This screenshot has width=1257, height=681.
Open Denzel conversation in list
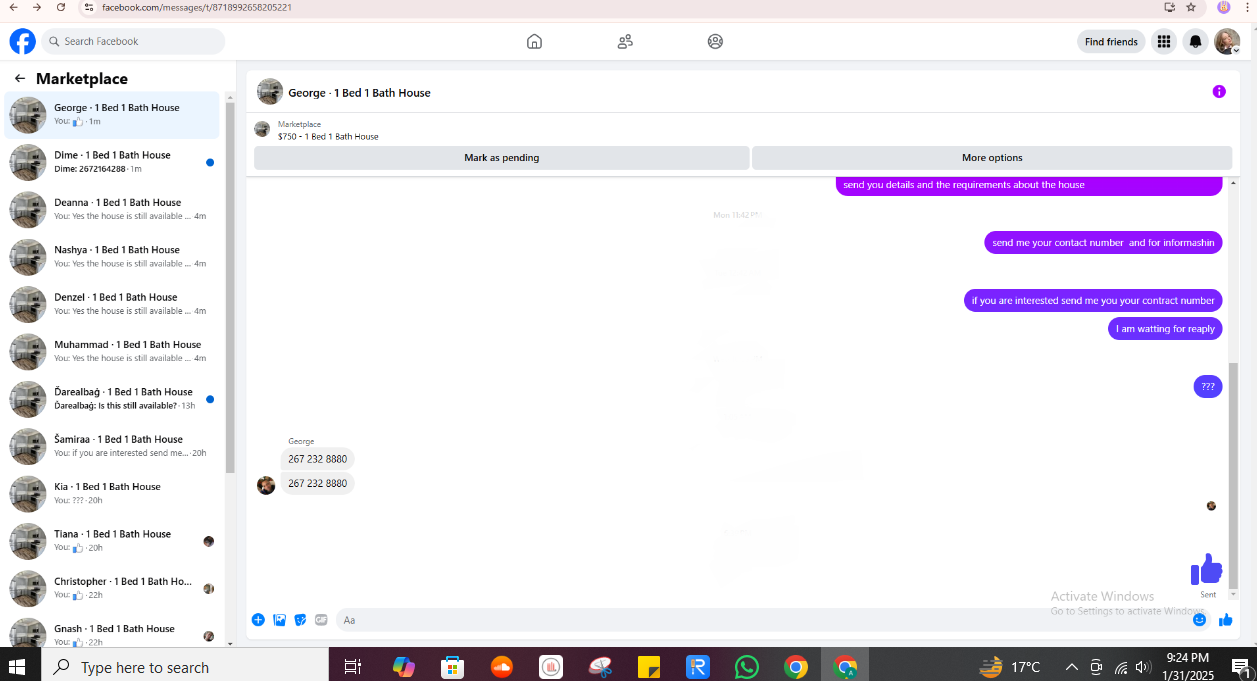point(112,304)
